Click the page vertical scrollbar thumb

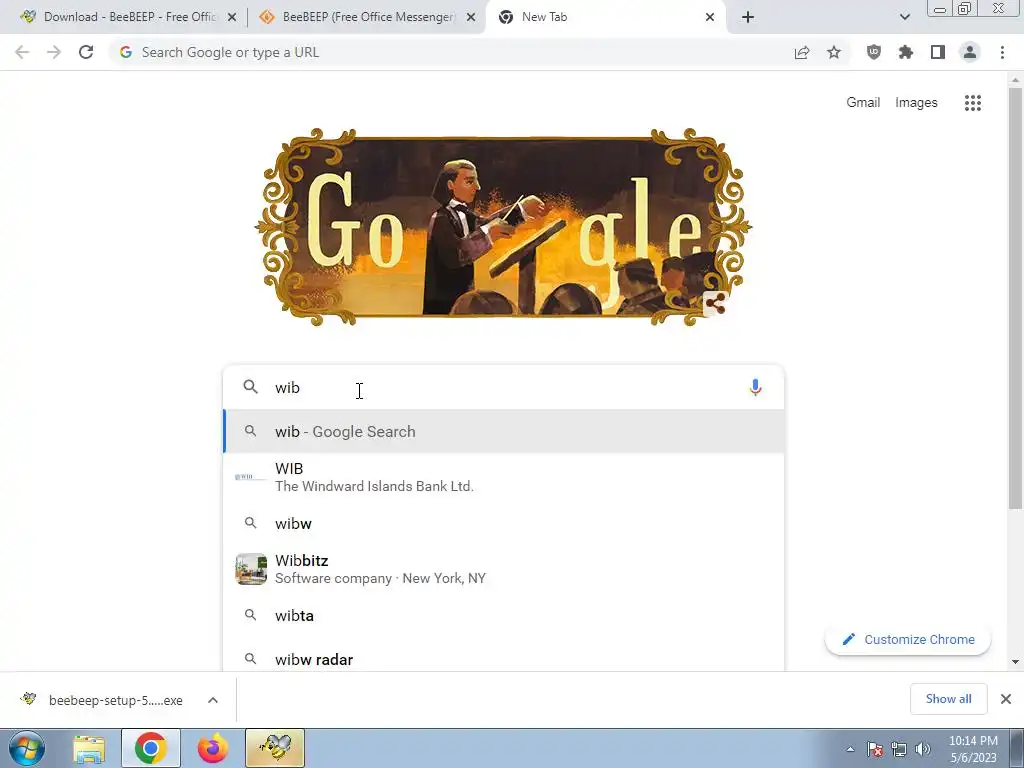1015,297
